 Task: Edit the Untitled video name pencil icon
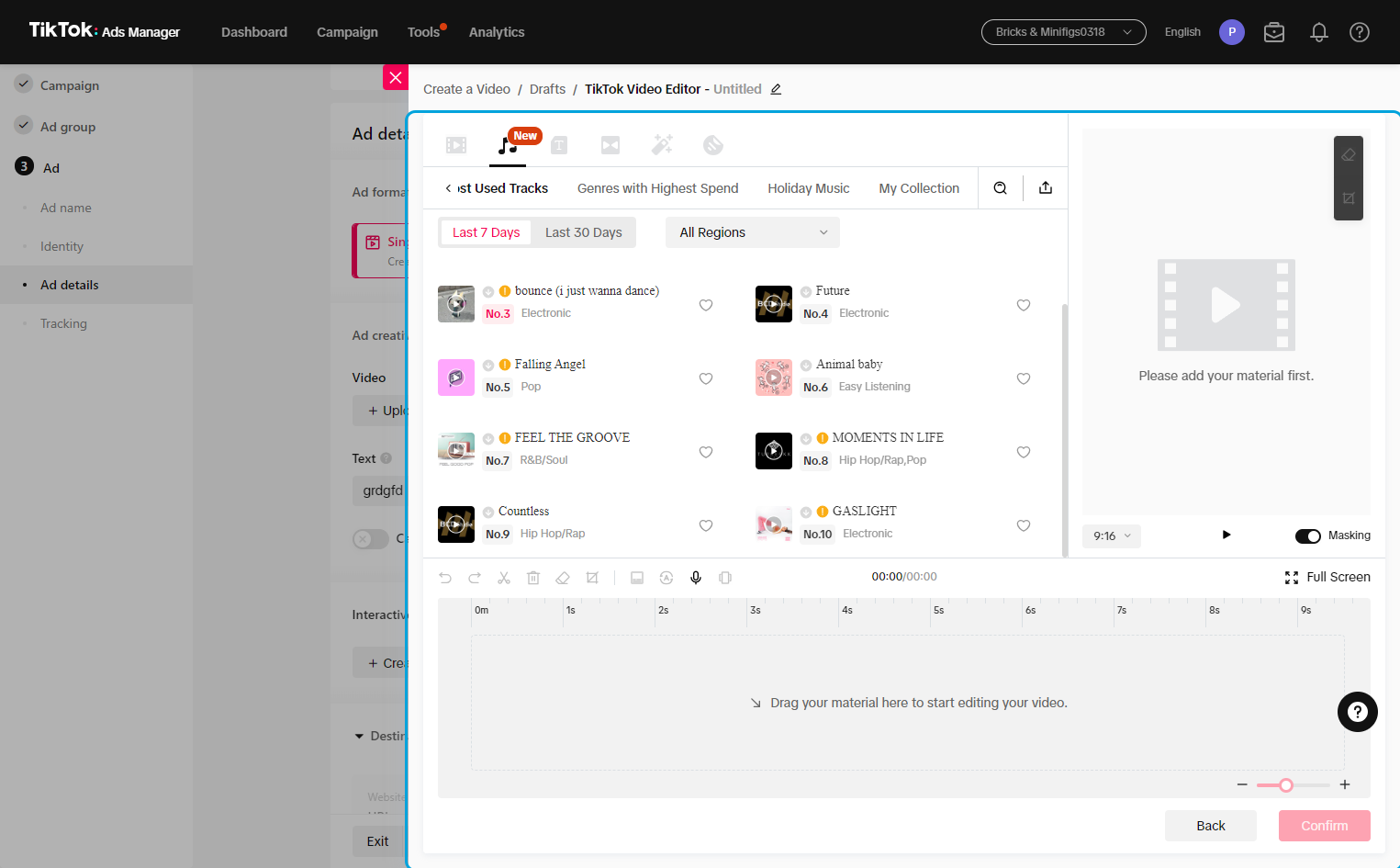point(776,89)
